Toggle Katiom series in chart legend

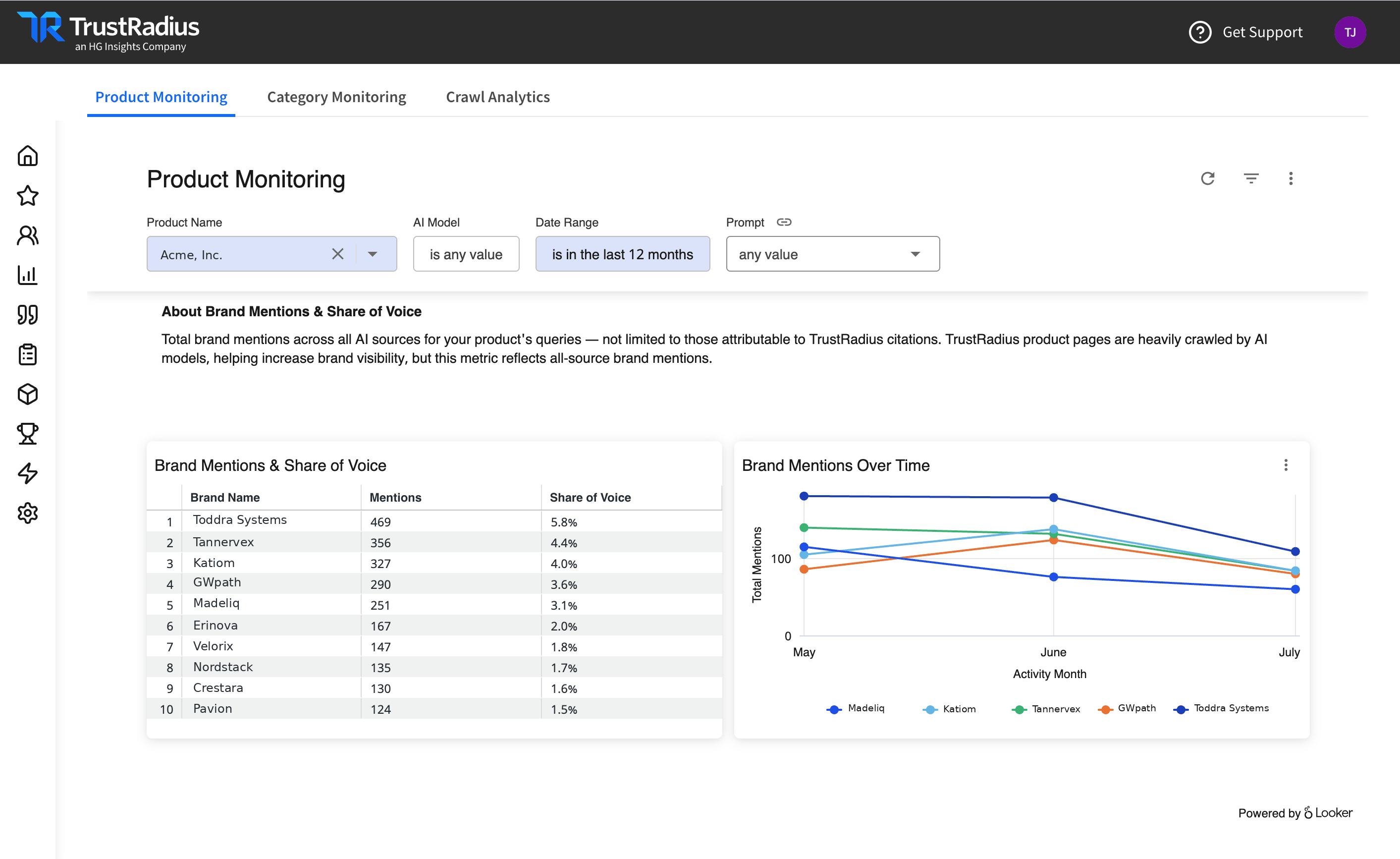[x=949, y=709]
